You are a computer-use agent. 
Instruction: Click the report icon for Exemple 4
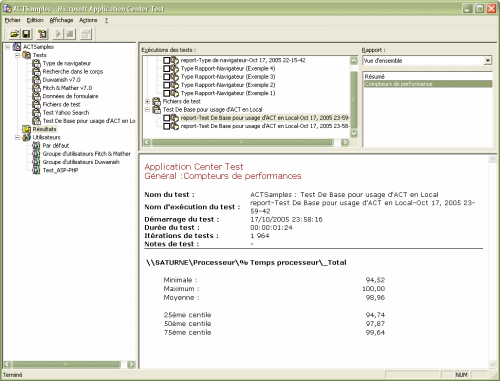(175, 68)
